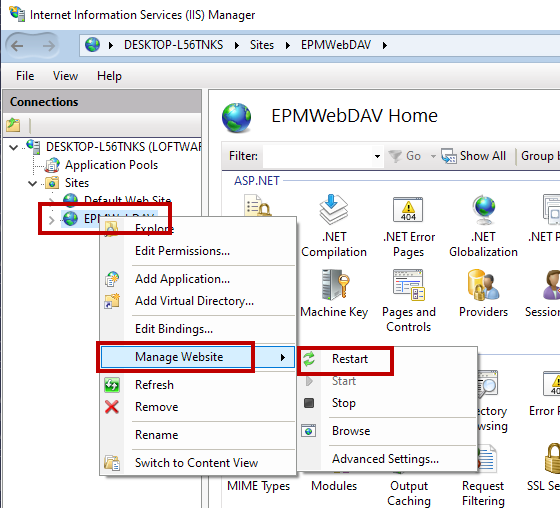Open the Machine Key icon

pyautogui.click(x=334, y=285)
